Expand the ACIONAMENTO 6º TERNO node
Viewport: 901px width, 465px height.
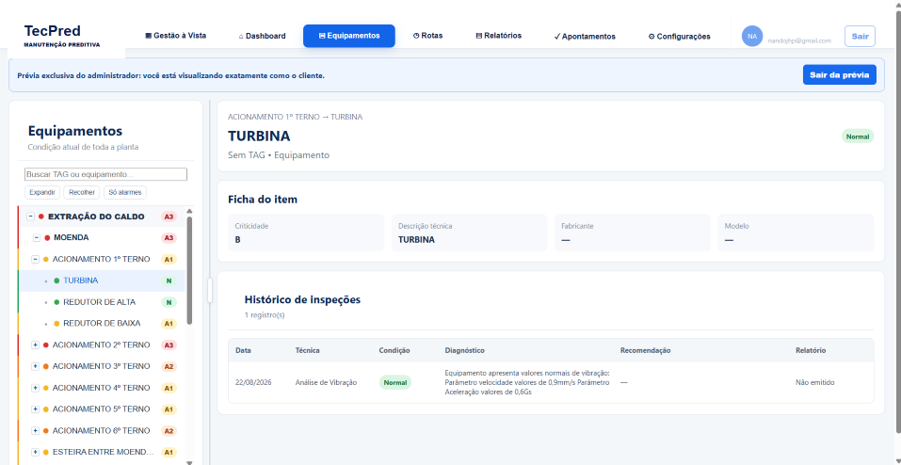(35, 431)
